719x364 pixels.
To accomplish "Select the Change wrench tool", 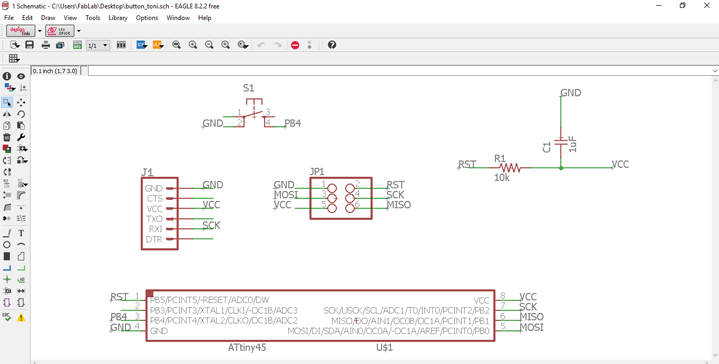I will tap(21, 137).
